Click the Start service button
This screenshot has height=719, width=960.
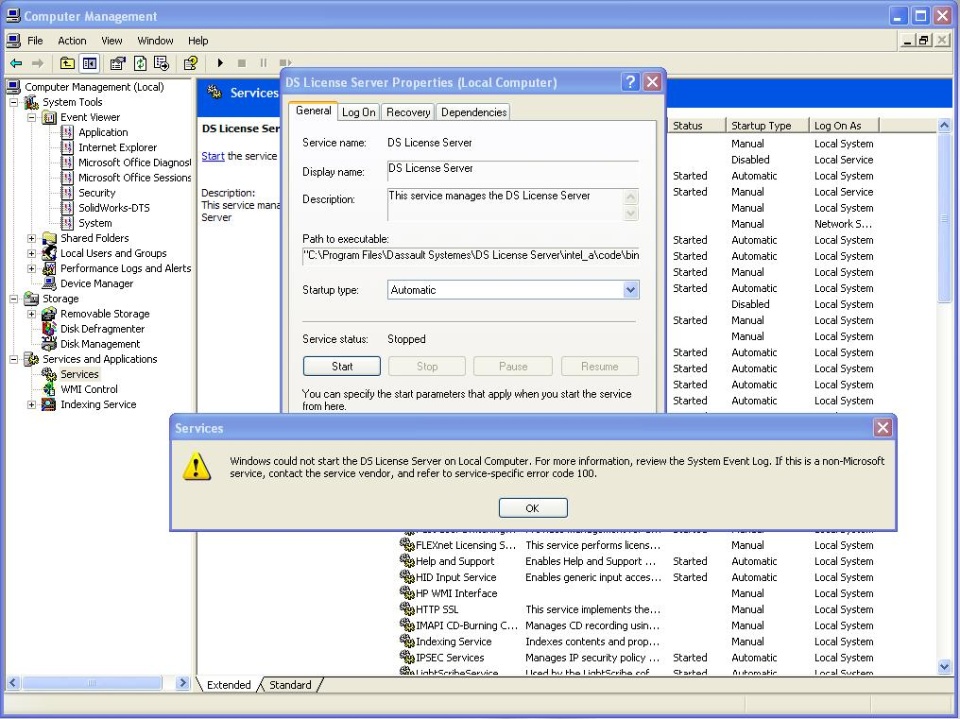click(x=342, y=366)
